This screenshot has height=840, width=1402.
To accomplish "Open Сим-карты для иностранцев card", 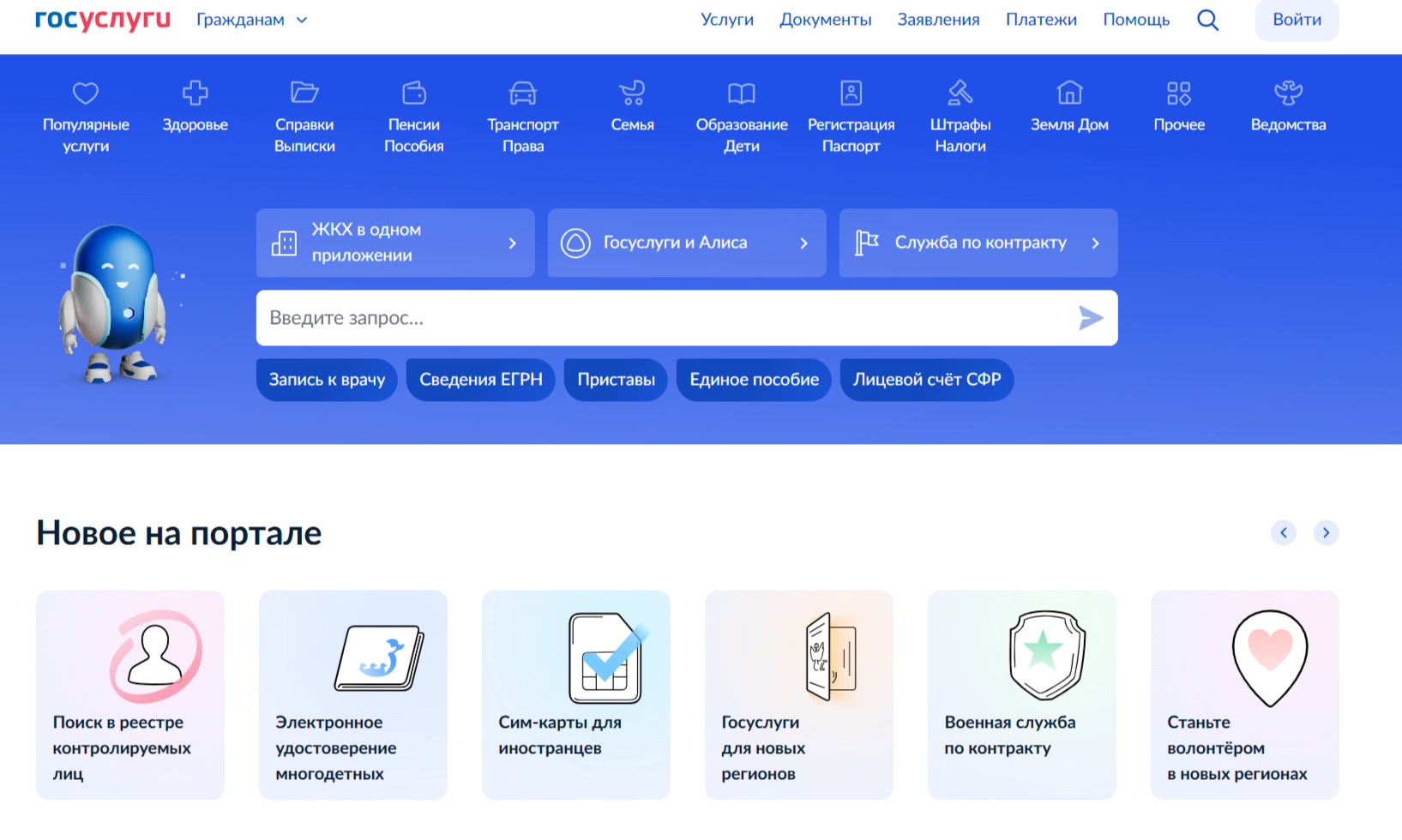I will (575, 694).
